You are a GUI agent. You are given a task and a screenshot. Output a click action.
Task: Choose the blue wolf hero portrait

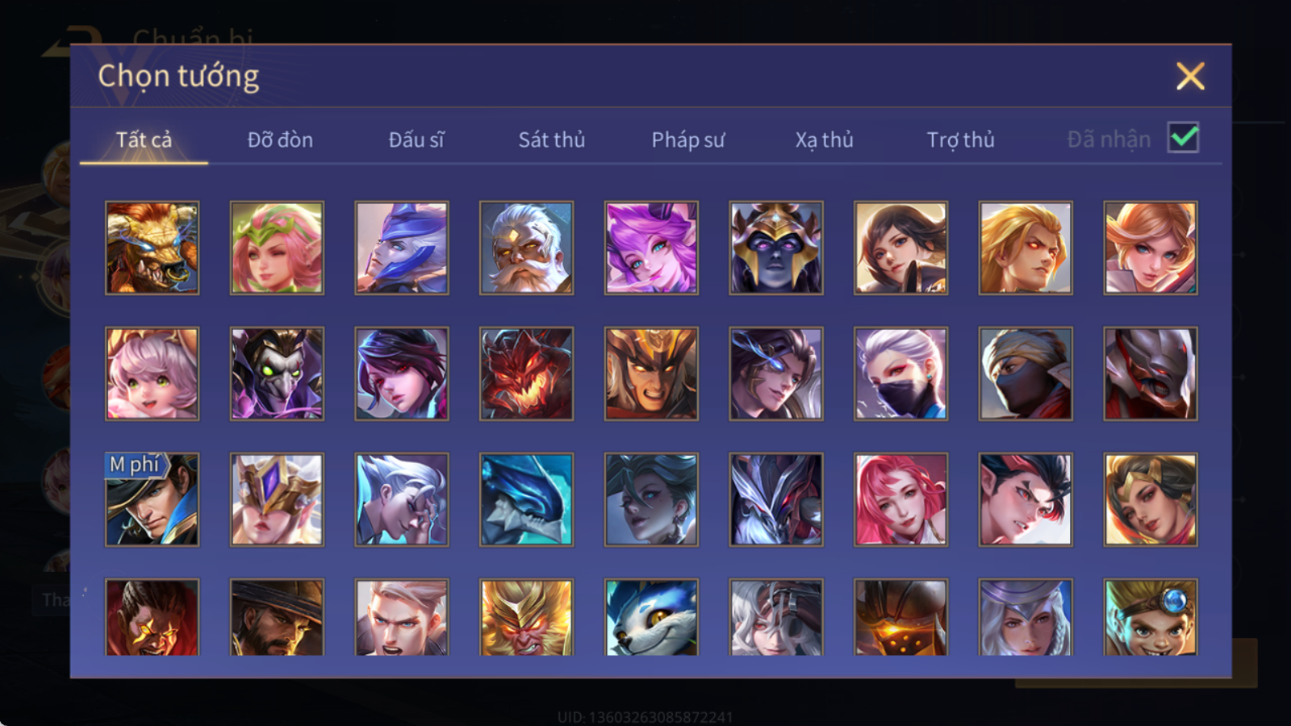[651, 617]
